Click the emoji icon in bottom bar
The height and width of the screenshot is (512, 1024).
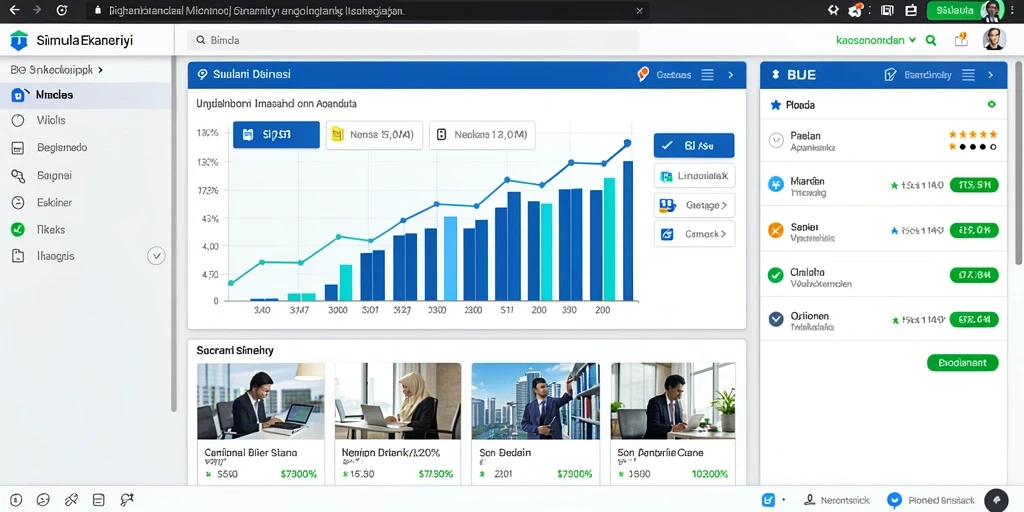point(43,500)
